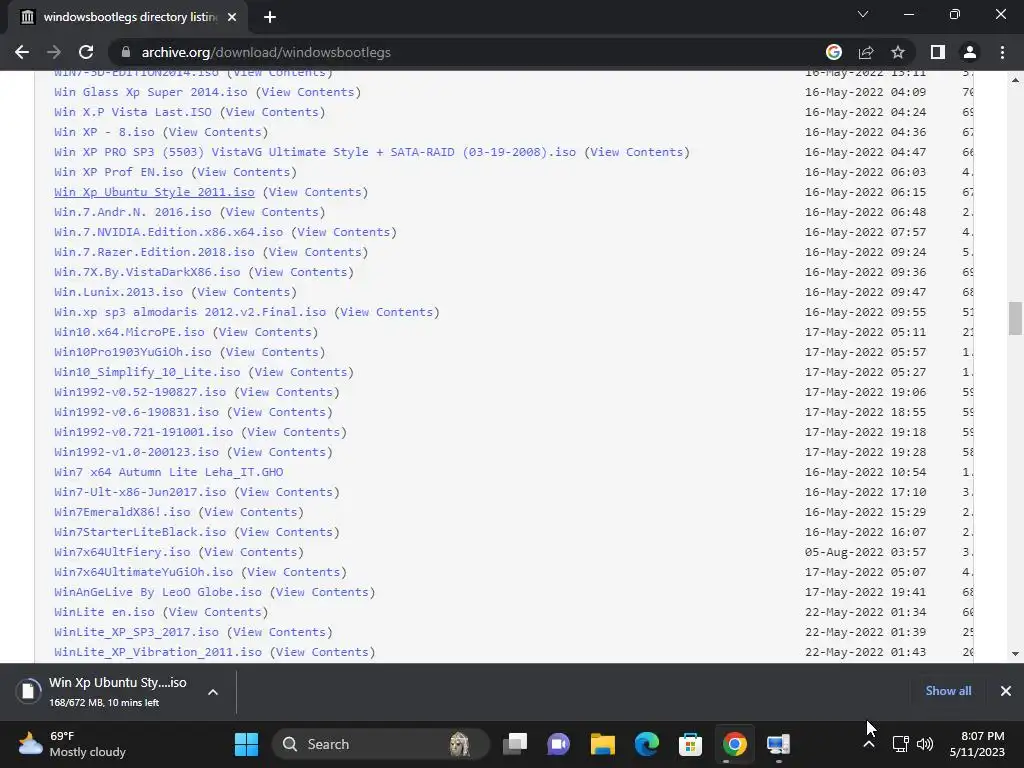The image size is (1024, 768).
Task: Download Win10Pro1903YuGiOh.iso
Action: [133, 352]
